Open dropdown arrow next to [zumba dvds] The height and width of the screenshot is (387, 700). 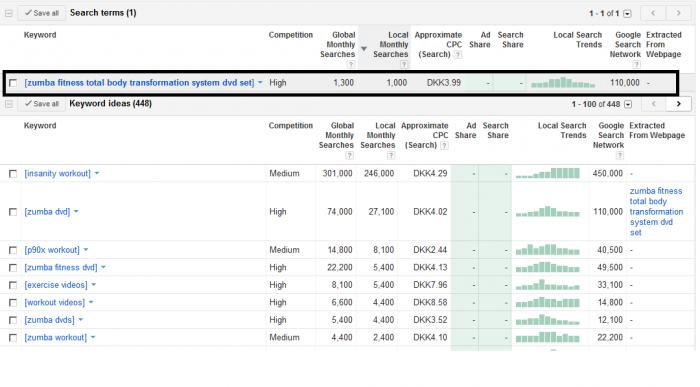[x=80, y=320]
